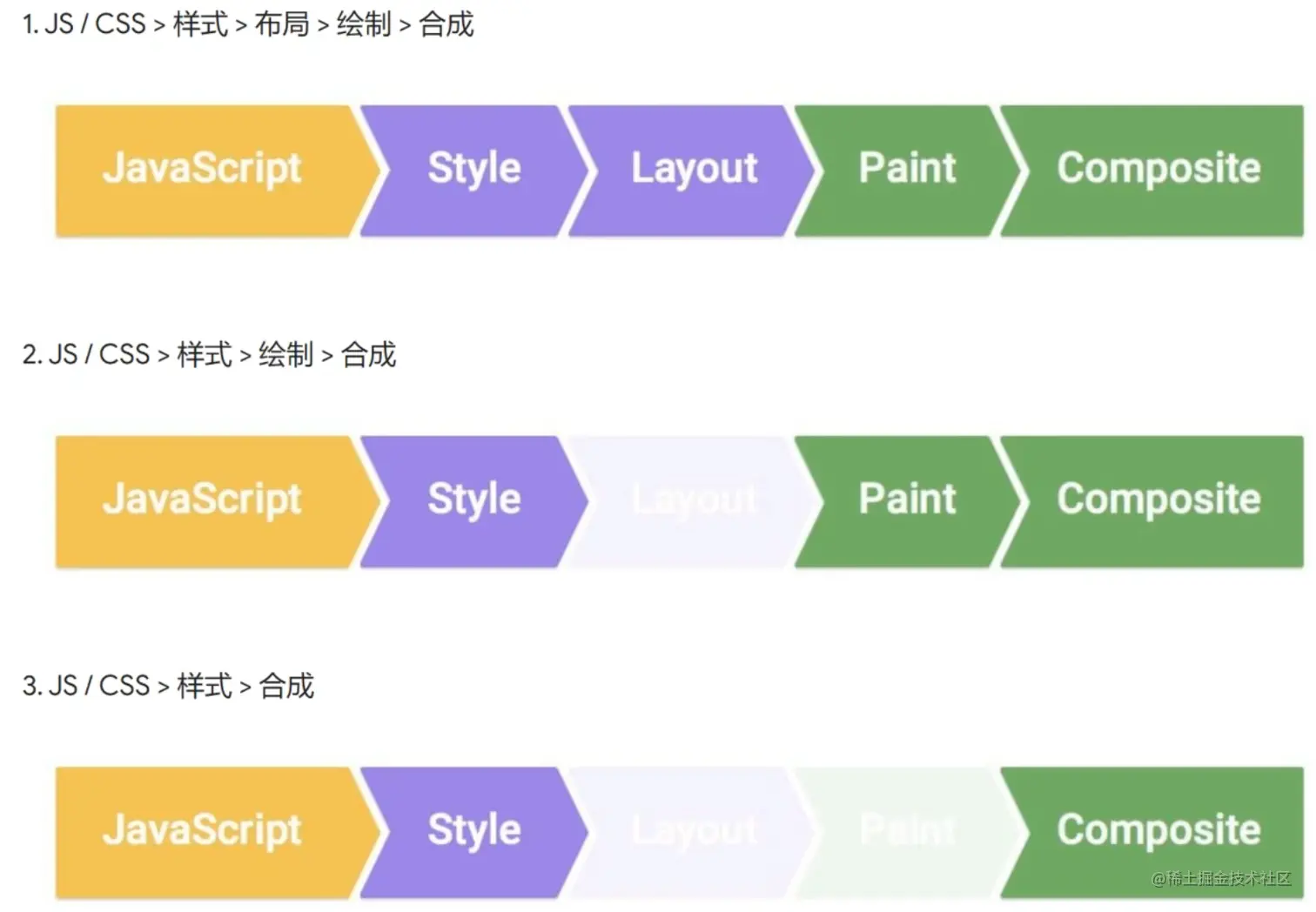1316x912 pixels.
Task: Click the purple Style block in the third pipeline
Action: click(474, 830)
